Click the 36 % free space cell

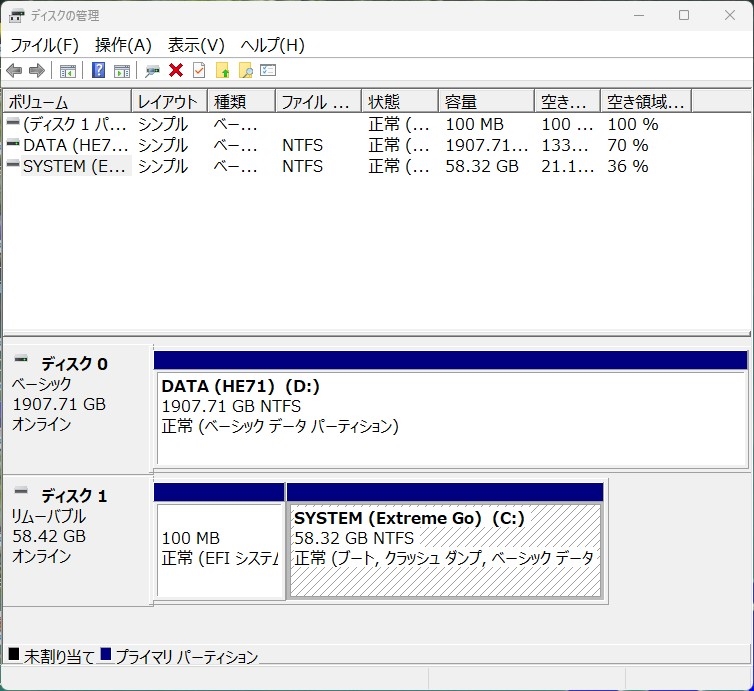point(628,166)
